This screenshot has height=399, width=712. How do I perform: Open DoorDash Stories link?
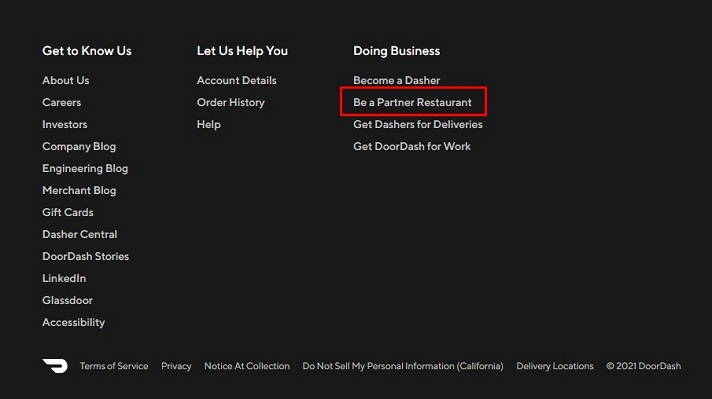pyautogui.click(x=85, y=256)
